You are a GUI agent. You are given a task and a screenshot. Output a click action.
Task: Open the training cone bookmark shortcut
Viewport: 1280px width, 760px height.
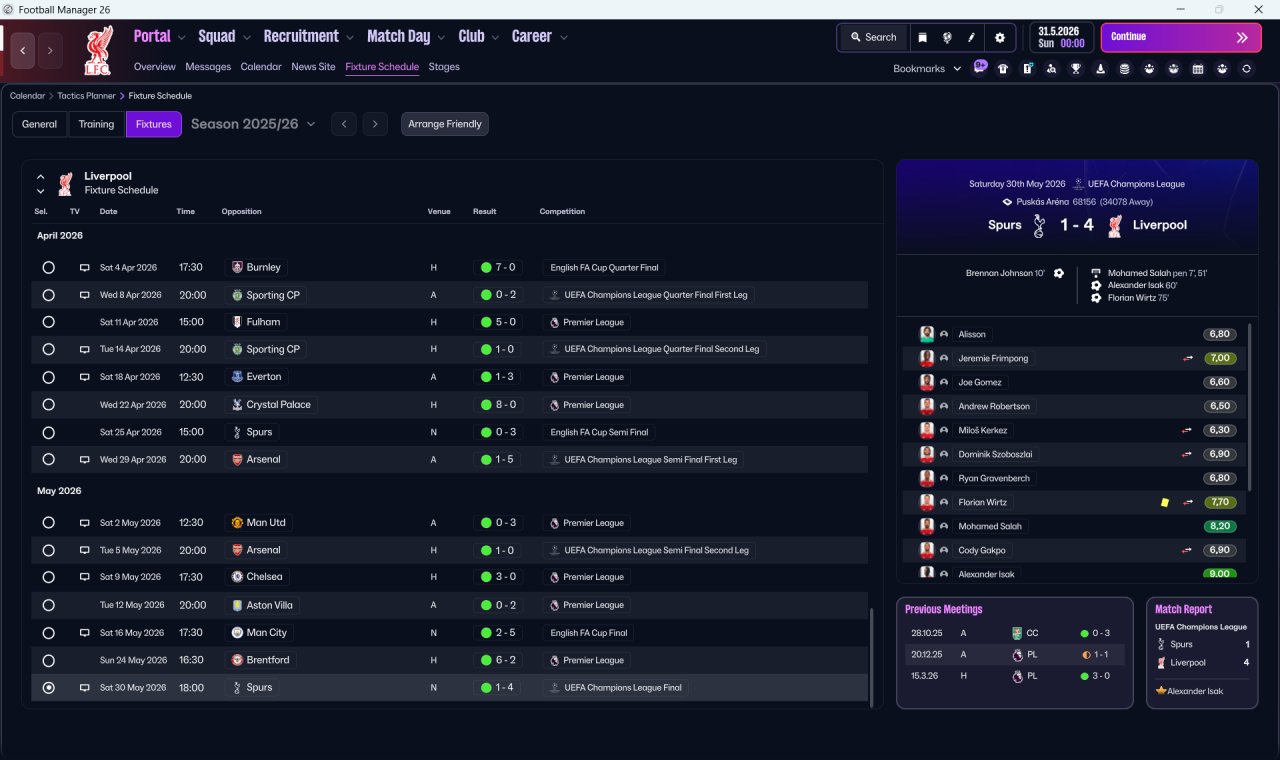[x=1100, y=69]
